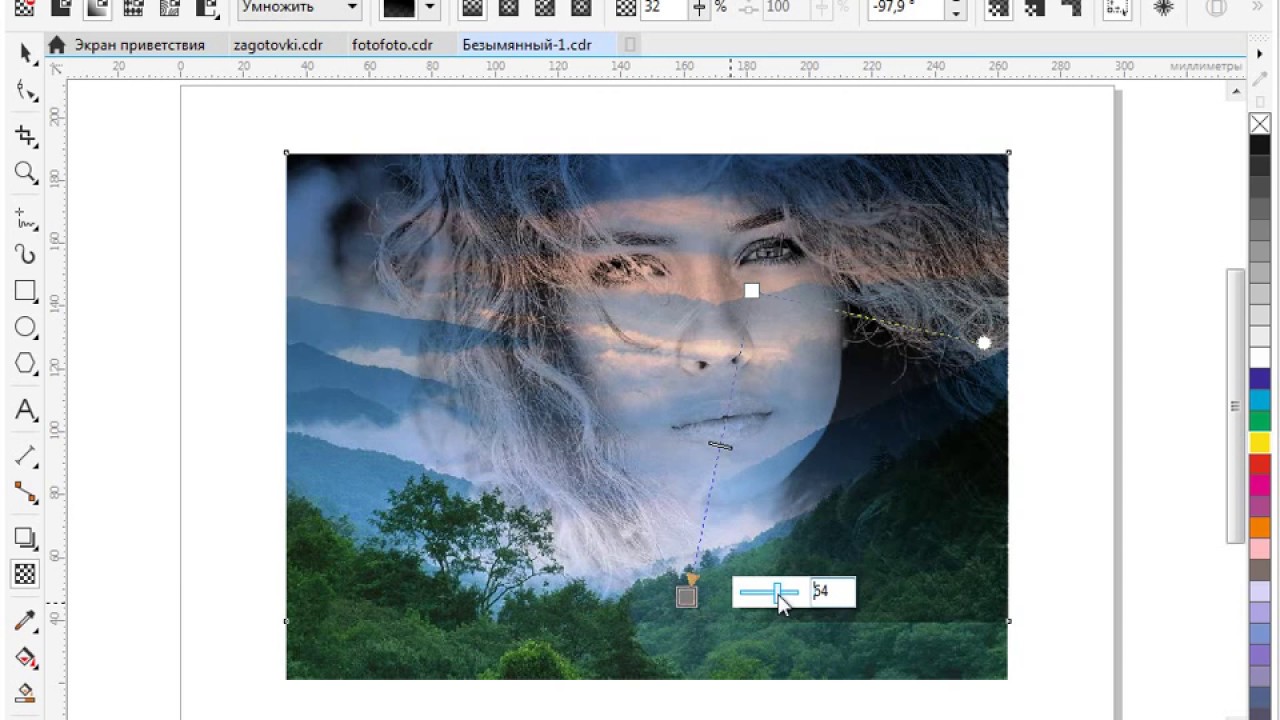Pick the green palette swatch
Screen dimensions: 1280x720
coord(1259,421)
